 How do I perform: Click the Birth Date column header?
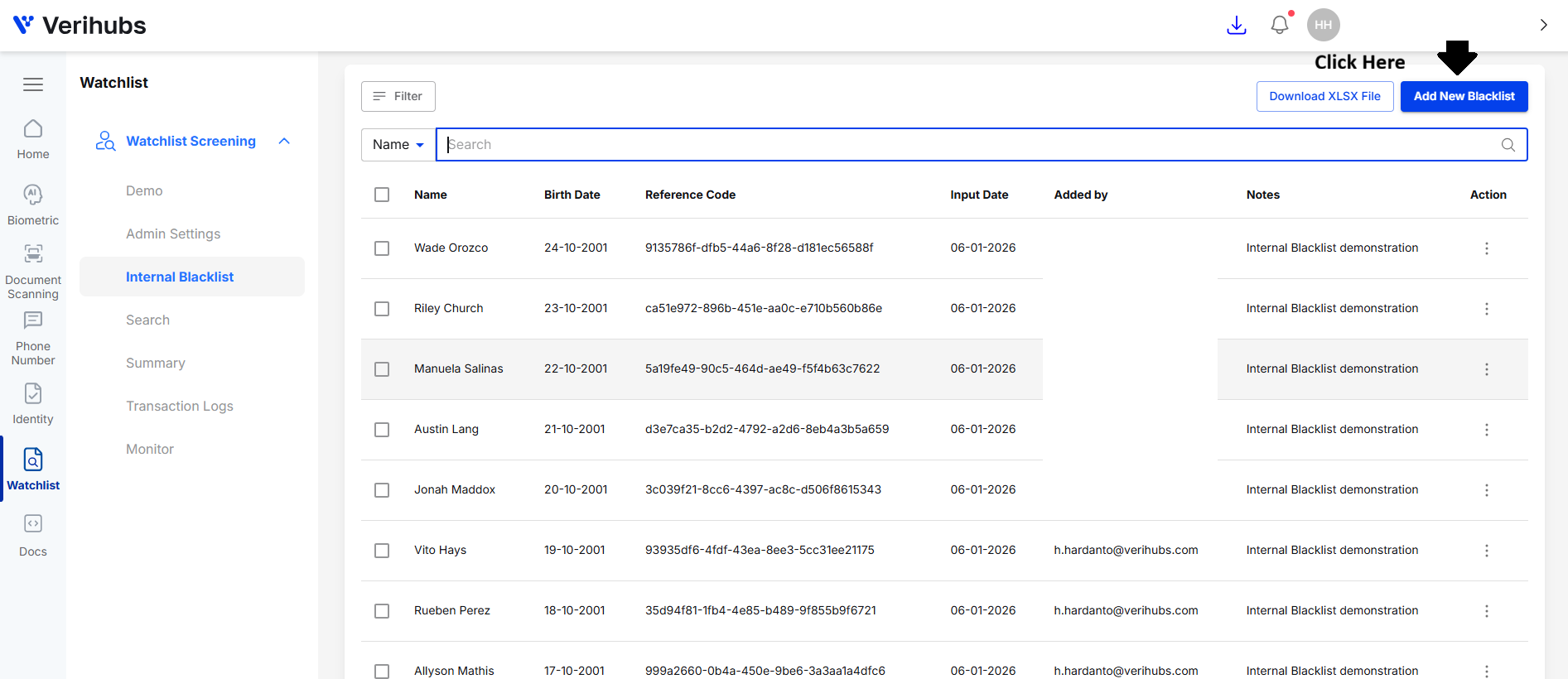(x=572, y=195)
